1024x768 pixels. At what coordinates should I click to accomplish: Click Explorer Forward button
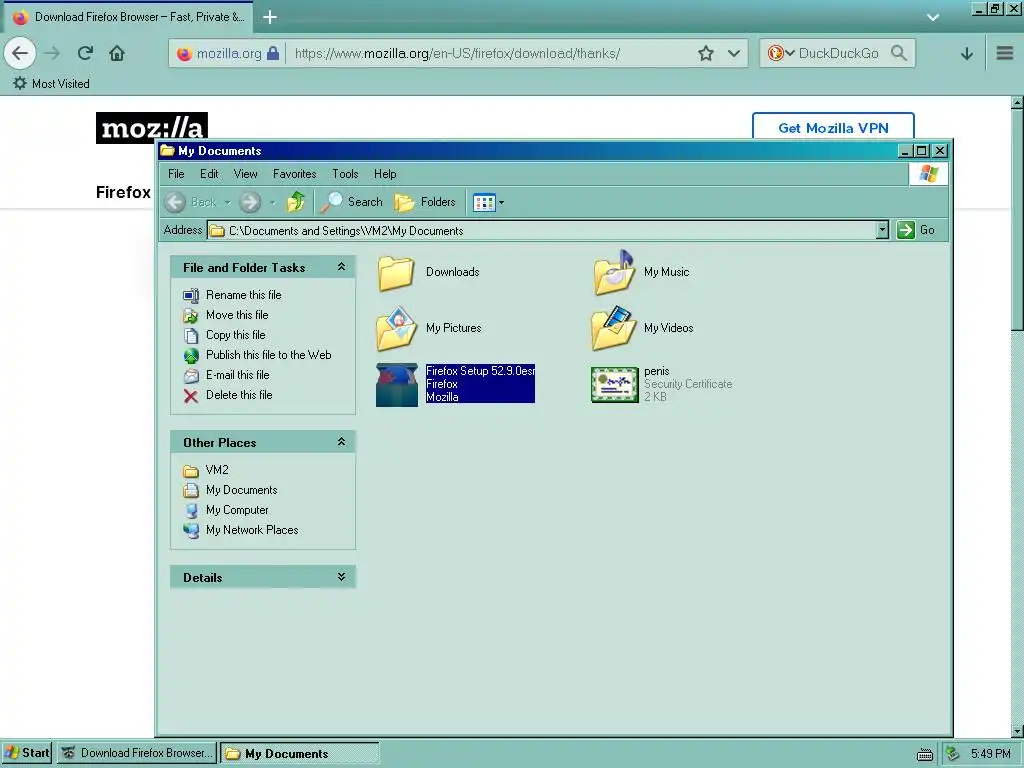click(x=249, y=202)
